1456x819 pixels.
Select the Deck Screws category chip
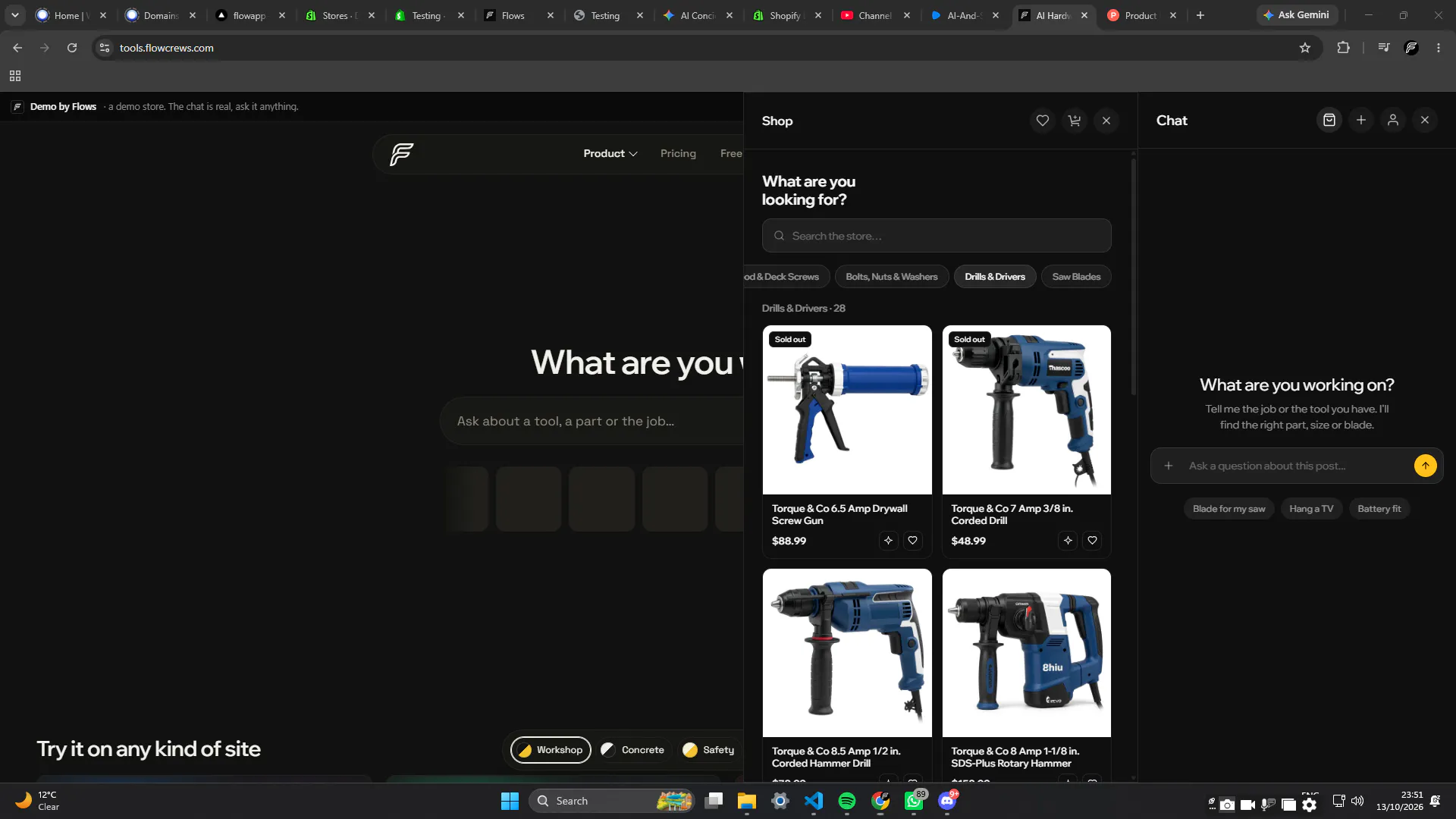pos(786,277)
